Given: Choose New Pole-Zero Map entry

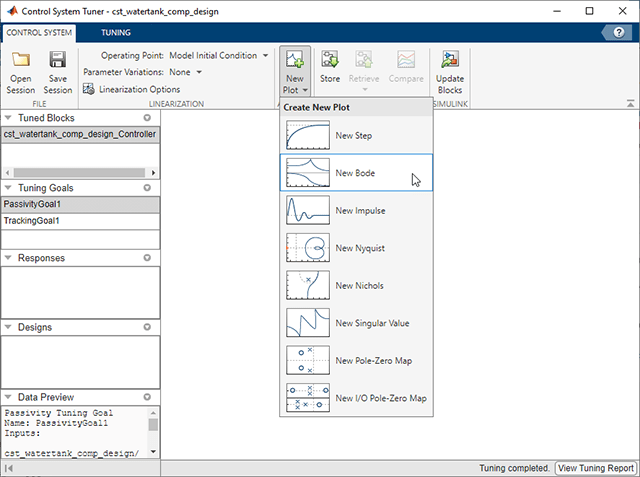Looking at the screenshot, I should (374, 361).
